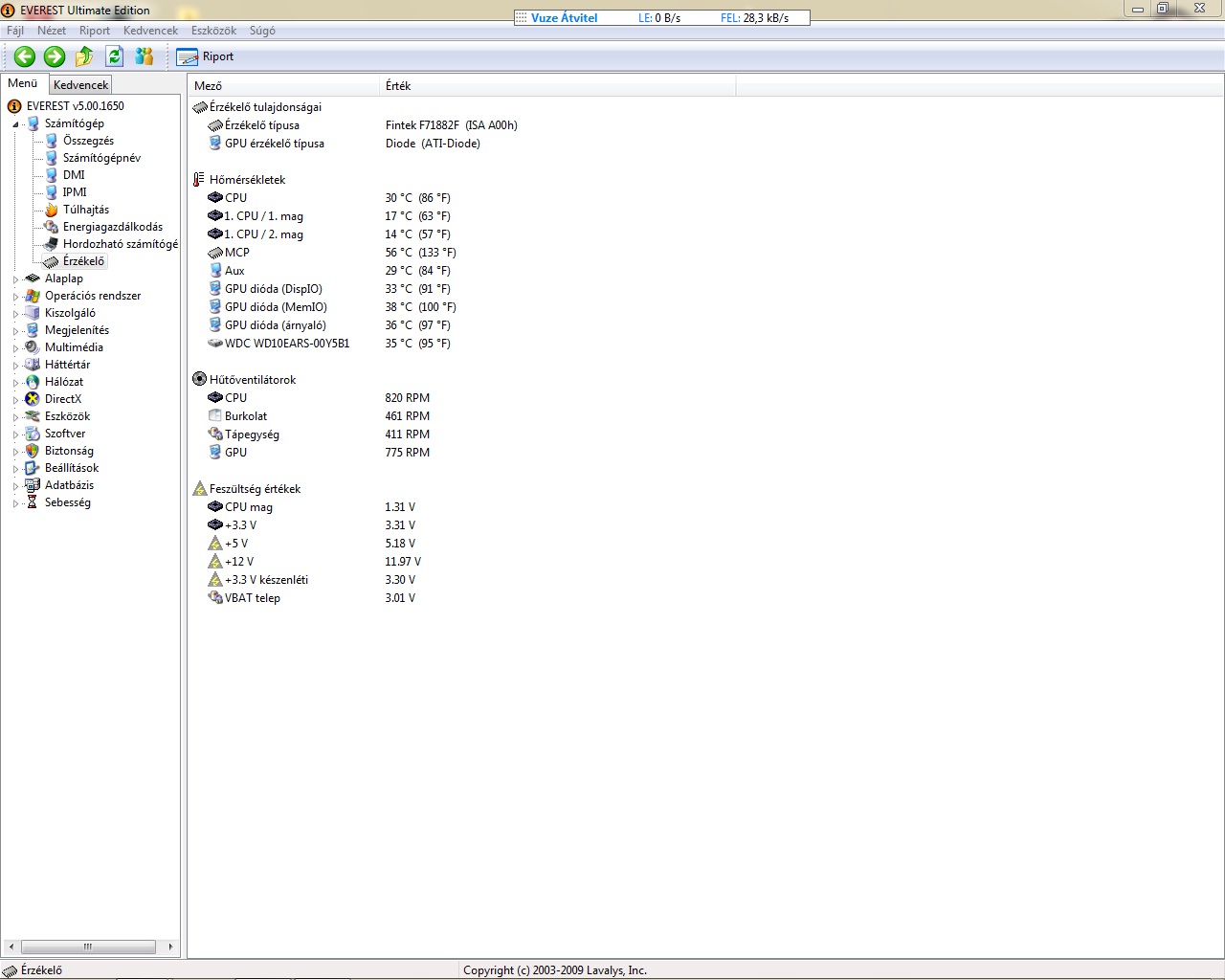Click the Szoftver icon in the tree

pos(33,434)
